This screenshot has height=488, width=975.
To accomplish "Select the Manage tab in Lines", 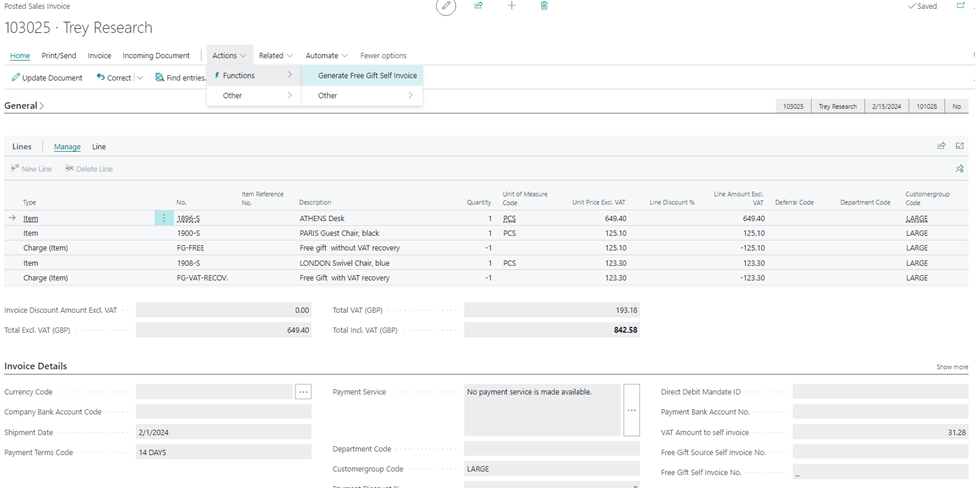I will tap(67, 147).
